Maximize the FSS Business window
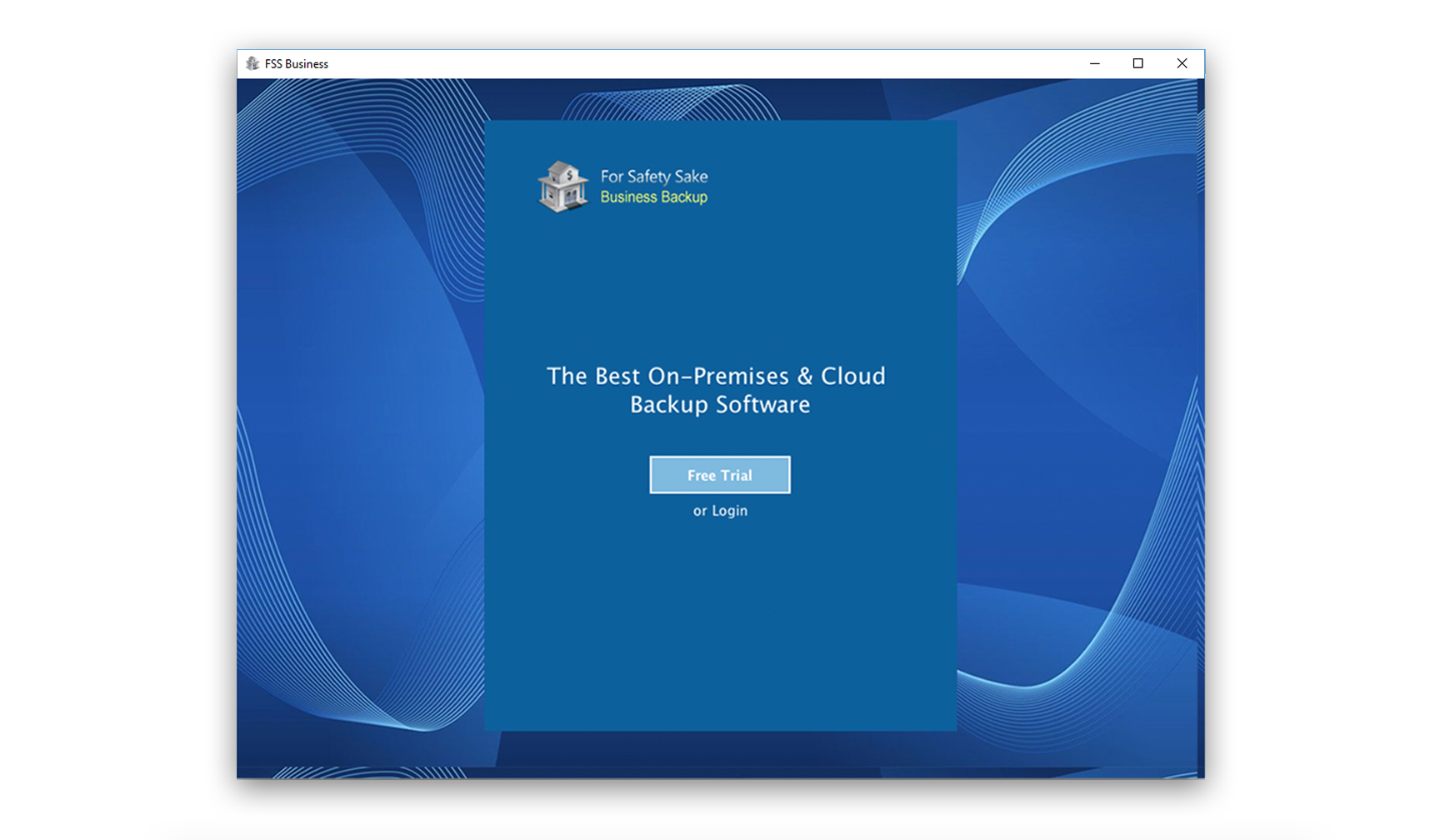 coord(1138,63)
